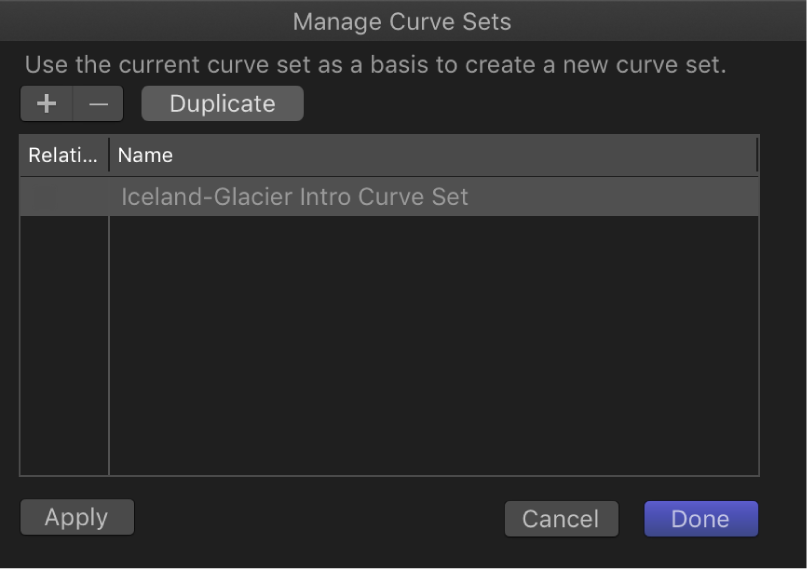Viewport: 809px width, 569px height.
Task: Cancel the Manage Curve Sets dialog
Action: click(561, 519)
